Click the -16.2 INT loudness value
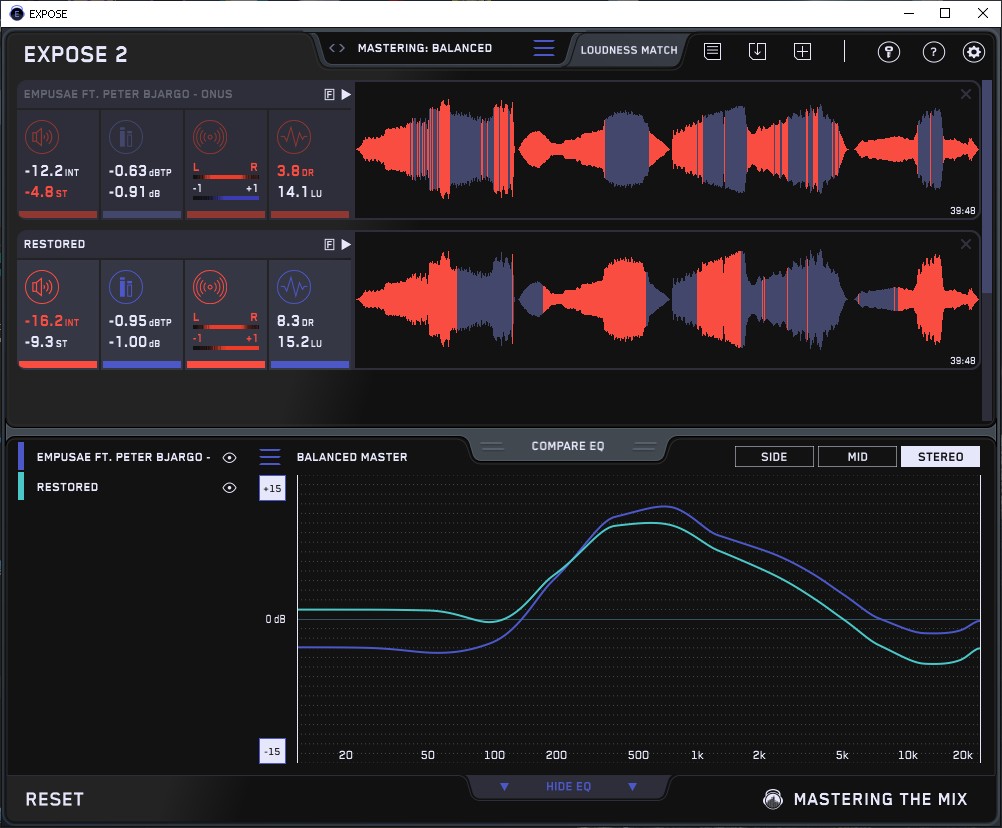Viewport: 1002px width, 828px height. click(x=52, y=321)
